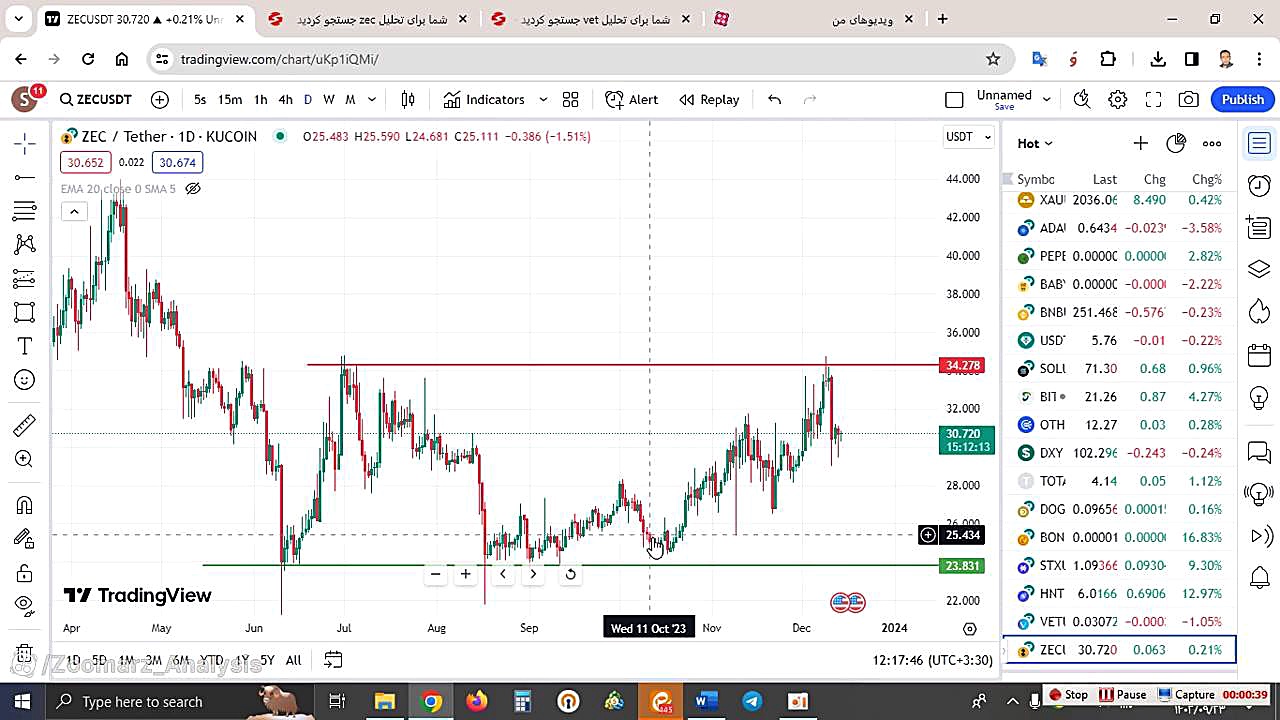The image size is (1280, 720).
Task: Hide all drawings with eye icon
Action: coord(25,604)
